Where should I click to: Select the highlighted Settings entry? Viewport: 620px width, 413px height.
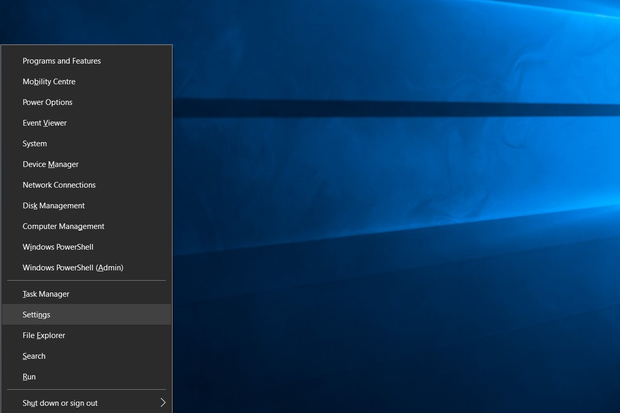point(87,314)
